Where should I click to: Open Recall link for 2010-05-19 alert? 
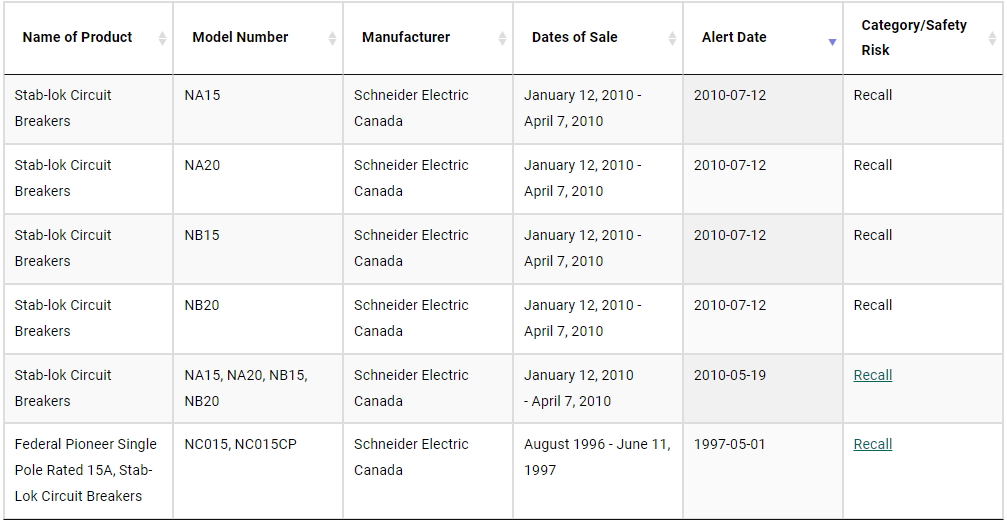tap(872, 375)
